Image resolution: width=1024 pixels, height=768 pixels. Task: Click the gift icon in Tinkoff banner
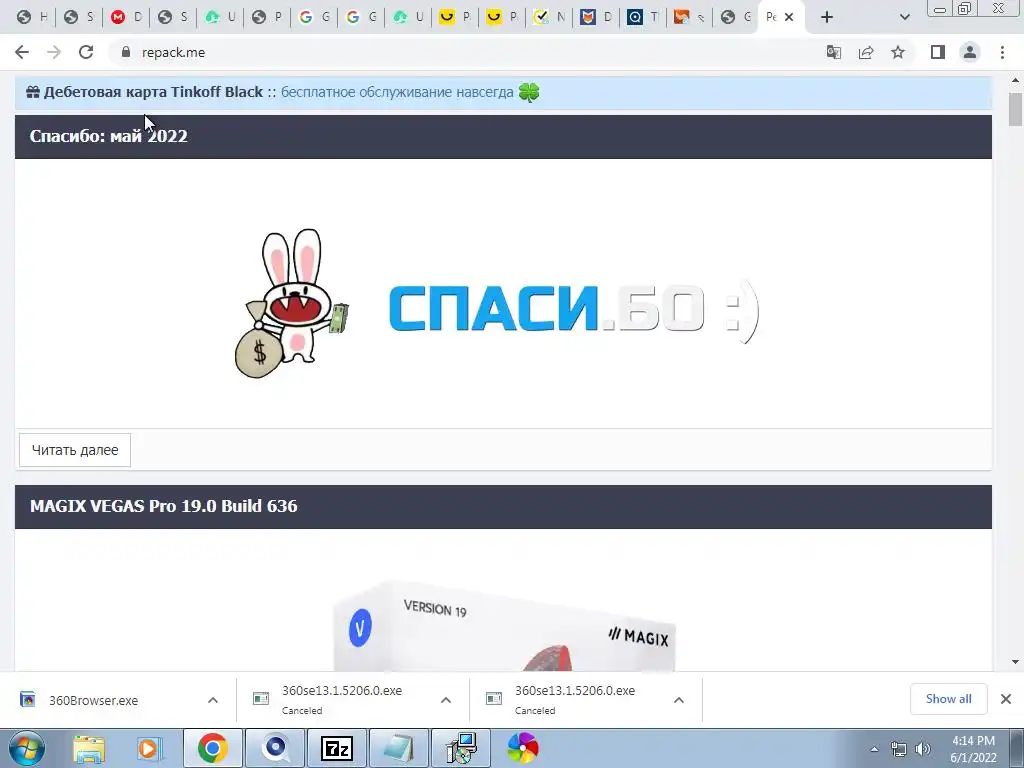tap(33, 92)
